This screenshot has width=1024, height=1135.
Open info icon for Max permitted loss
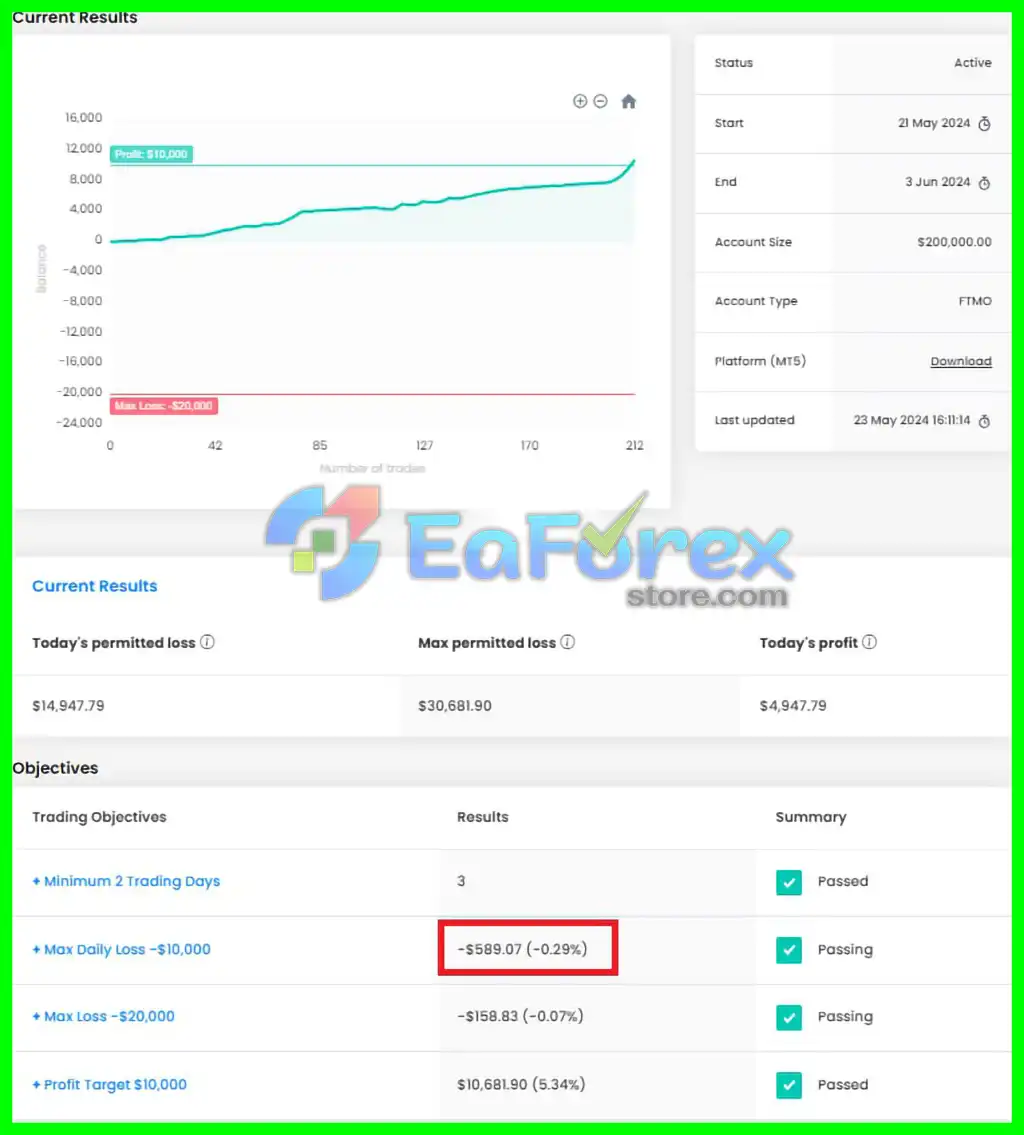[567, 642]
